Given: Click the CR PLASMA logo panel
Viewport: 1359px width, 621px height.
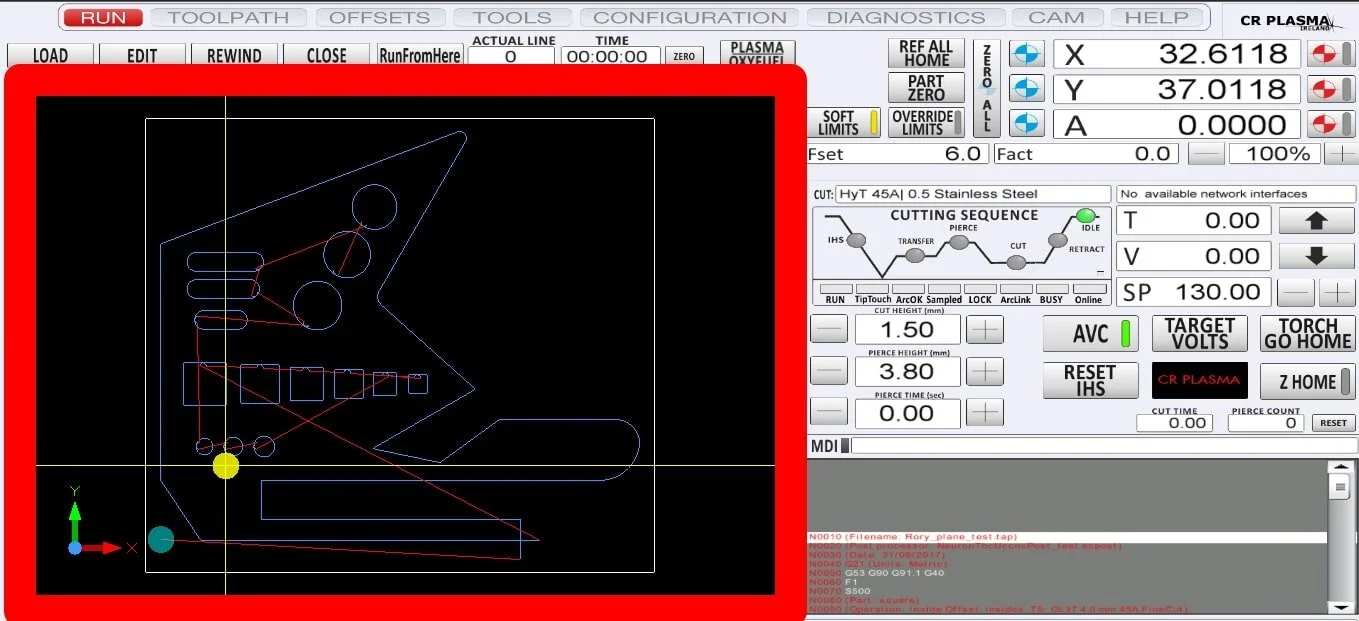Looking at the screenshot, I should click(x=1199, y=381).
